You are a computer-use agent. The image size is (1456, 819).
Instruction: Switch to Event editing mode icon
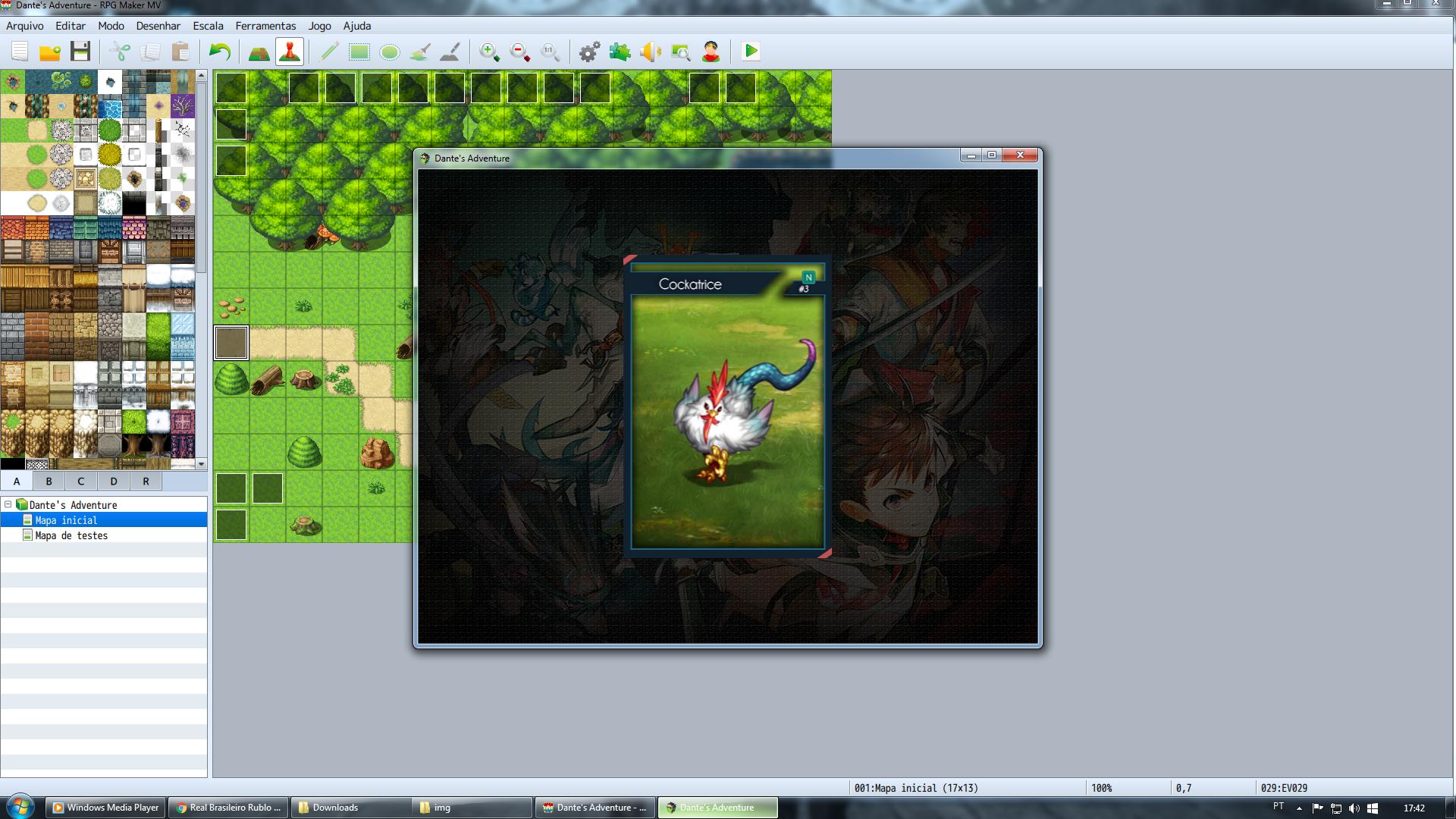(x=290, y=52)
